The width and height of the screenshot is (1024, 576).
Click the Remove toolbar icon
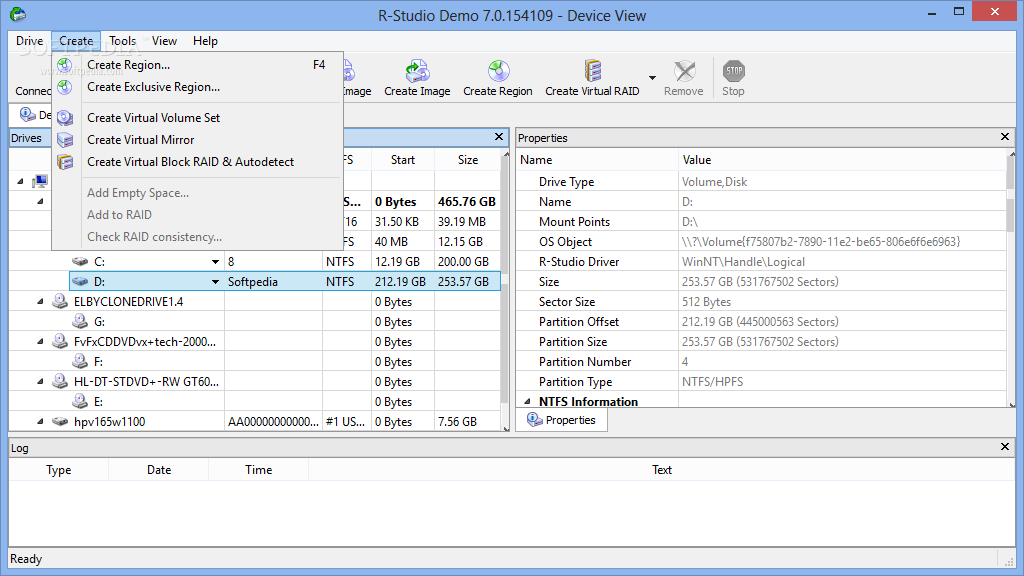point(684,71)
